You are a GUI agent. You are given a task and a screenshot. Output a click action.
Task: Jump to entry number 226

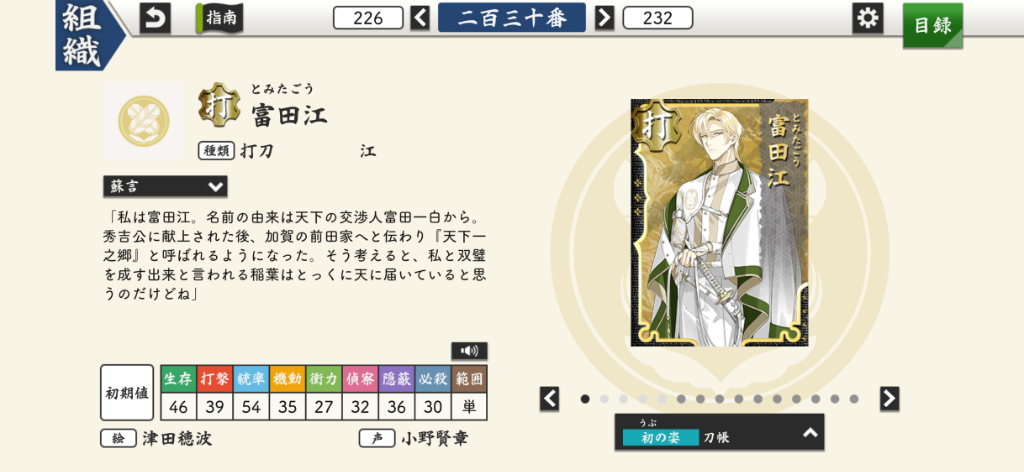tap(368, 18)
